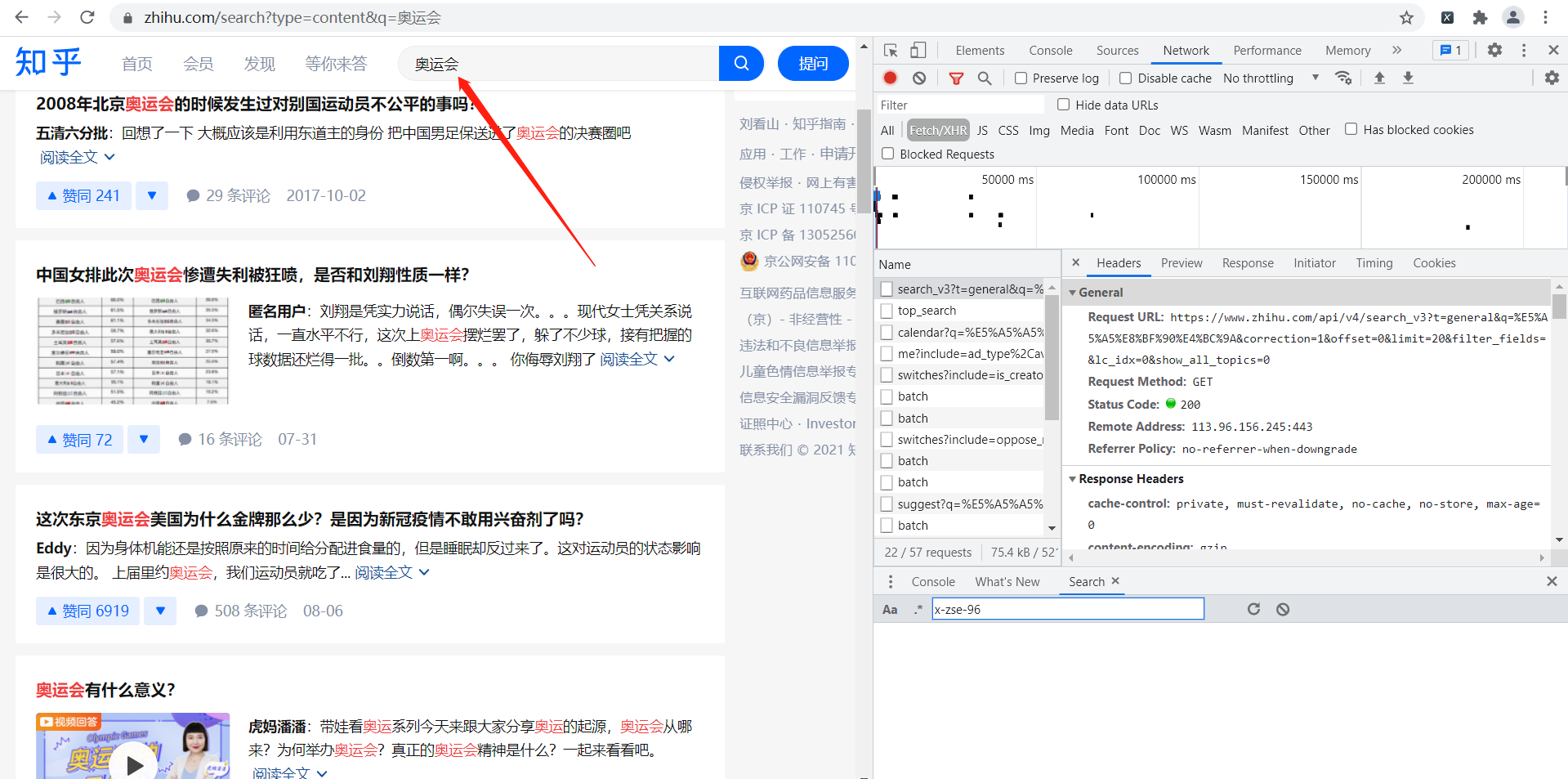Open DevTools settings gear in top bar
This screenshot has height=779, width=1568.
point(1494,51)
